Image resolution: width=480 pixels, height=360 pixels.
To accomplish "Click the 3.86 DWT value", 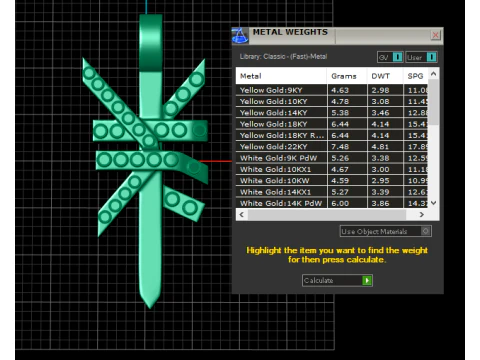I will (x=380, y=203).
